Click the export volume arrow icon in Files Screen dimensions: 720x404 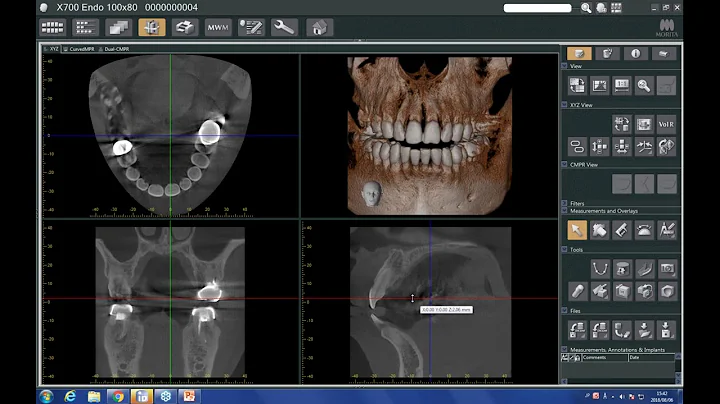coord(622,330)
